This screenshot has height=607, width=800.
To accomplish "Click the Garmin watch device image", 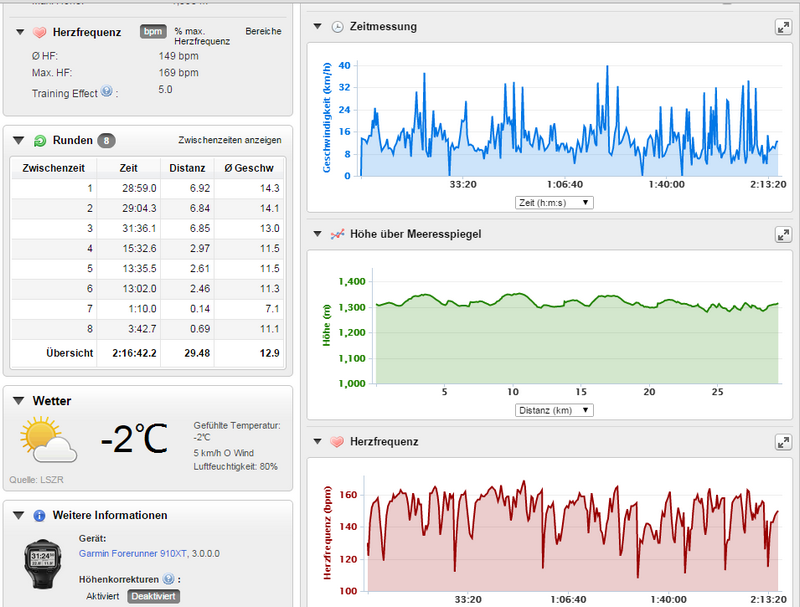I will tap(43, 565).
